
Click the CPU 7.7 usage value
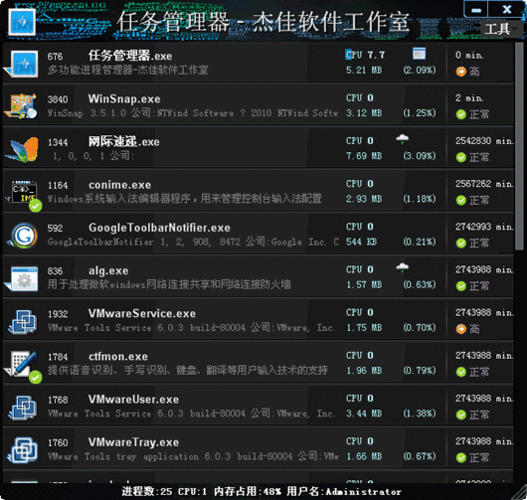click(x=365, y=55)
